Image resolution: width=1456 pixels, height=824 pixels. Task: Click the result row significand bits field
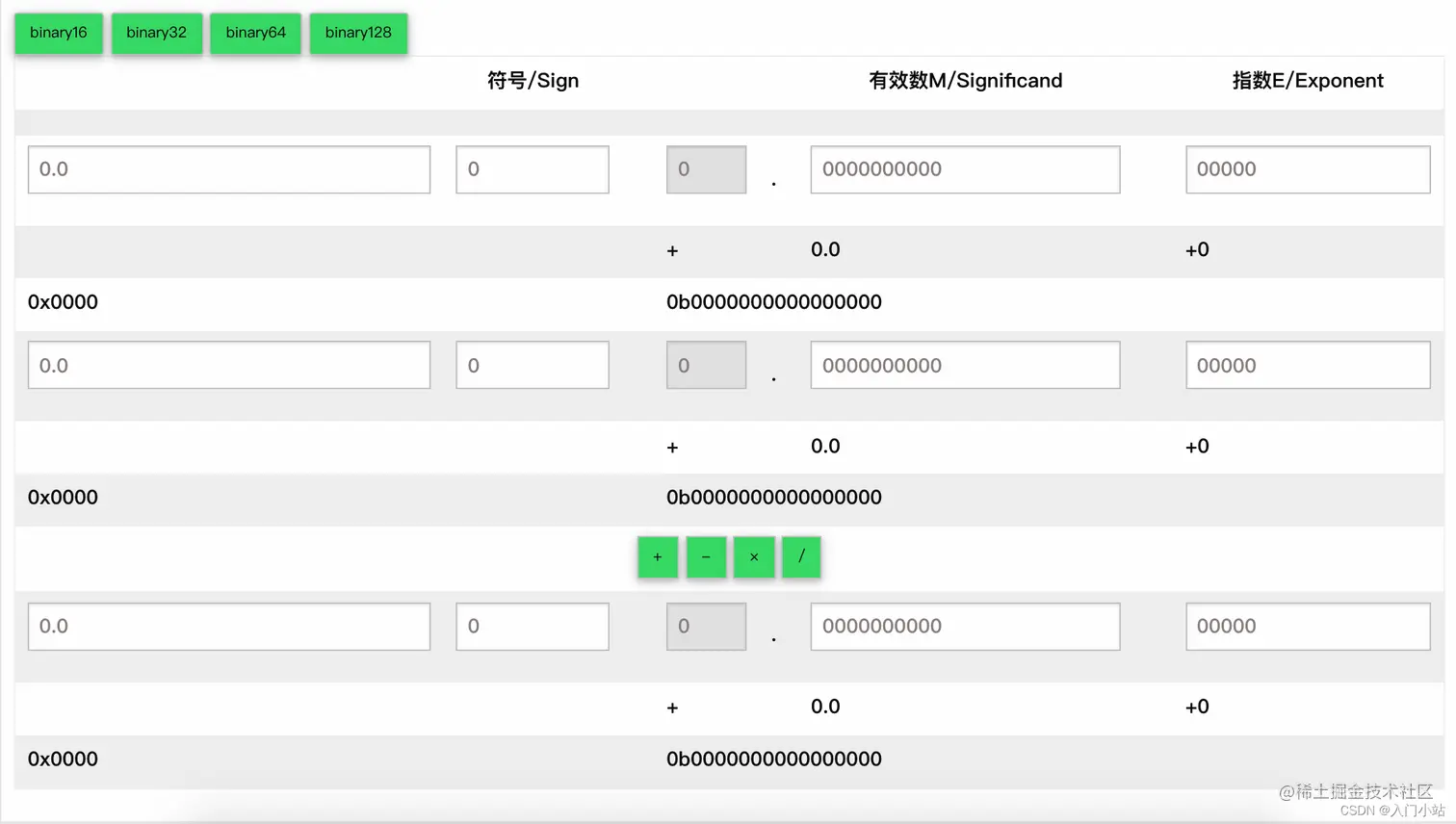(x=965, y=627)
